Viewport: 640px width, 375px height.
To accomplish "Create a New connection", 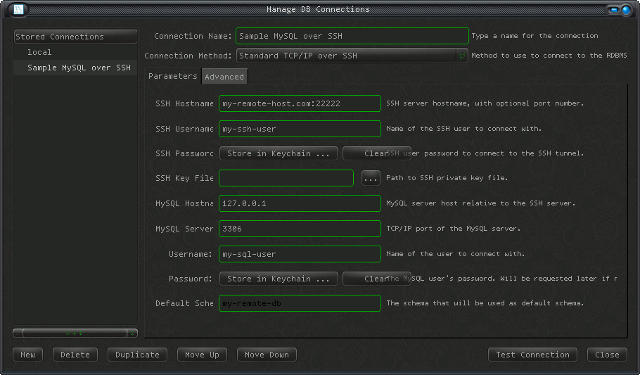I will point(28,355).
